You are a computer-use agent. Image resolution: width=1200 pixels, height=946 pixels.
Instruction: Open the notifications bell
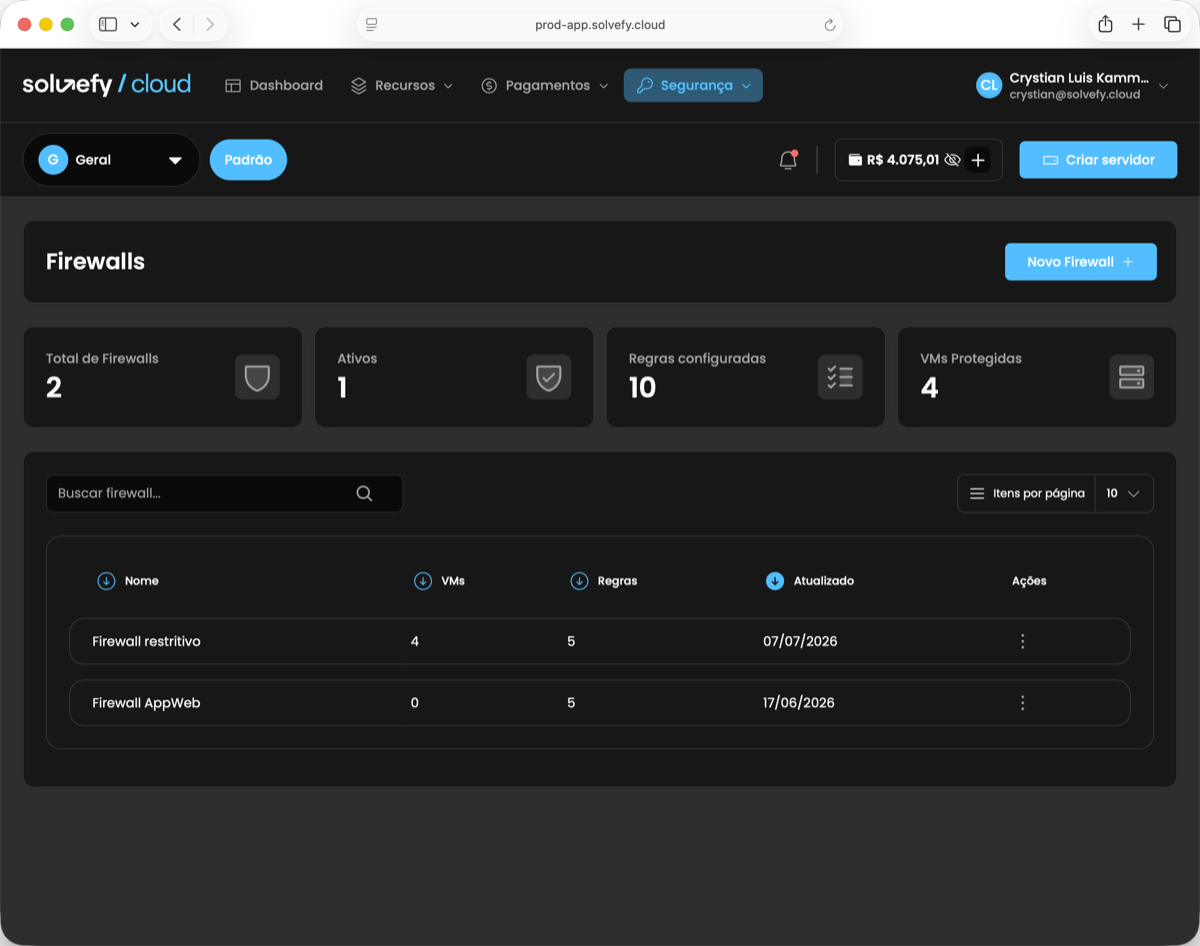(788, 160)
